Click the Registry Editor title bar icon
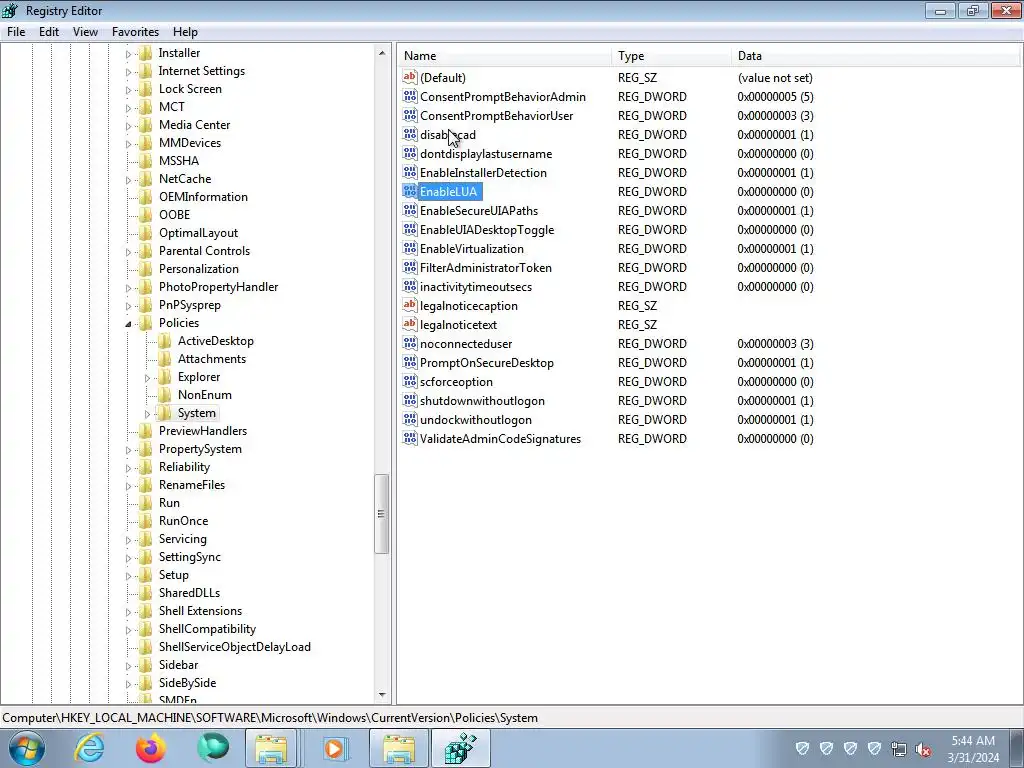Image resolution: width=1024 pixels, height=768 pixels. (10, 10)
